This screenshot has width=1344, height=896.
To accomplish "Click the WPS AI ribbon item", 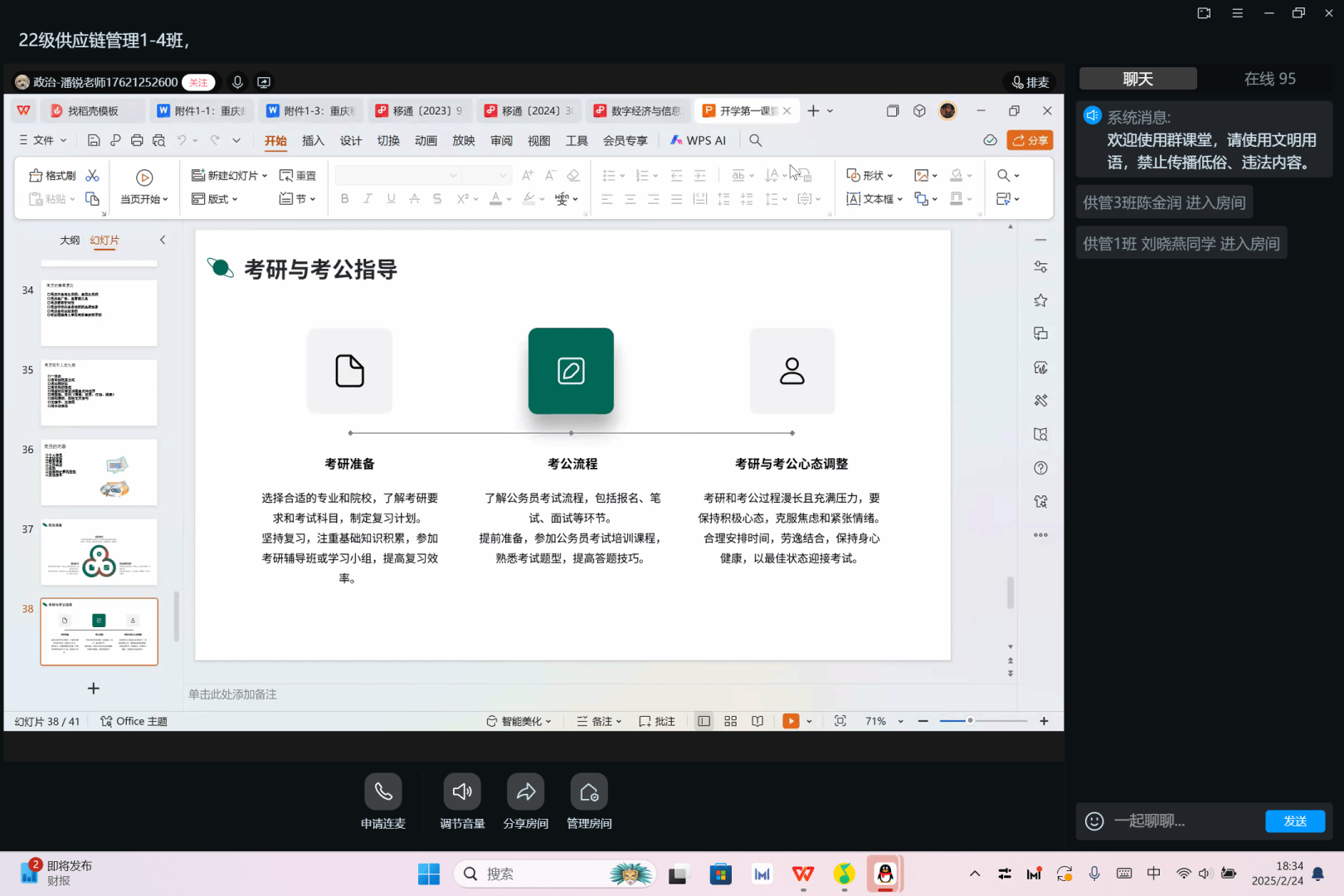I will point(699,141).
